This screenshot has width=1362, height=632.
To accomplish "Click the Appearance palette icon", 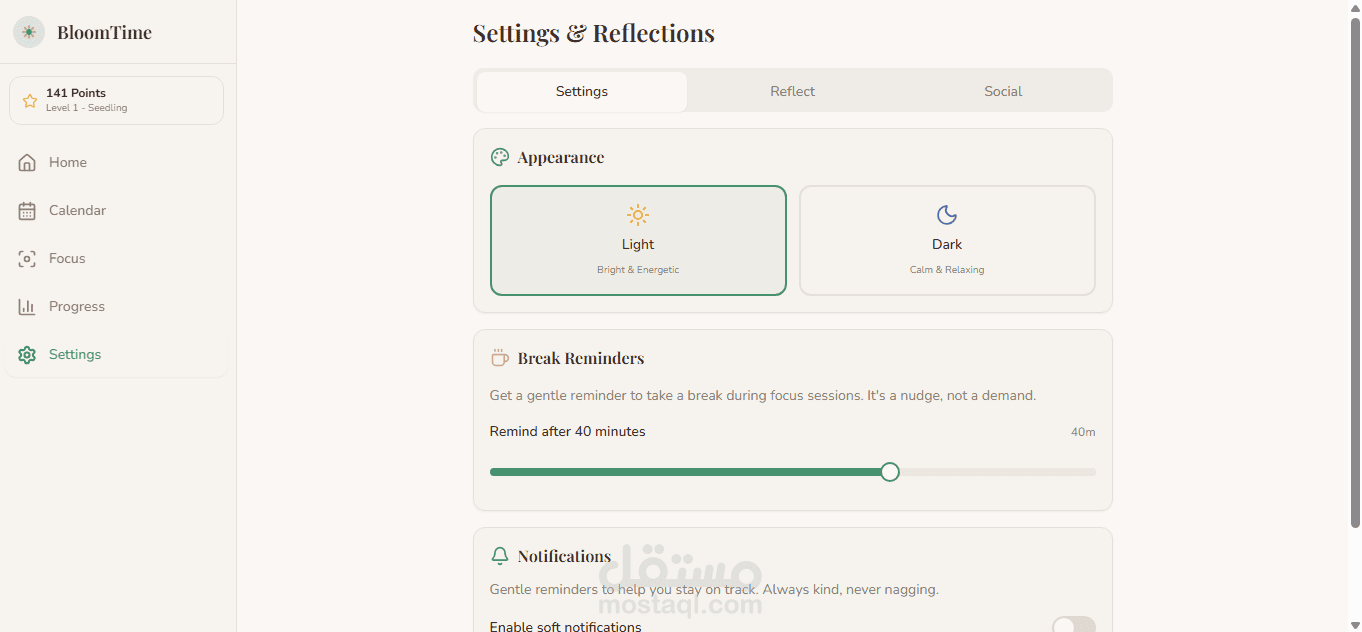I will [x=500, y=157].
